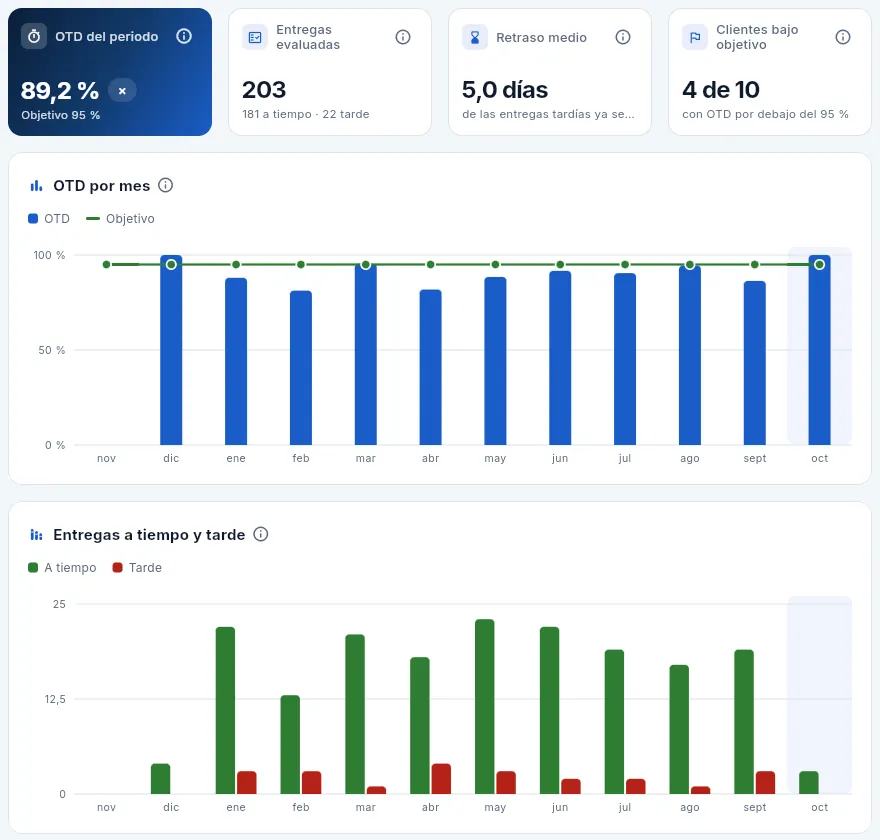The width and height of the screenshot is (880, 840).
Task: Click the bar chart icon beside OTD por mes
Action: [x=36, y=186]
